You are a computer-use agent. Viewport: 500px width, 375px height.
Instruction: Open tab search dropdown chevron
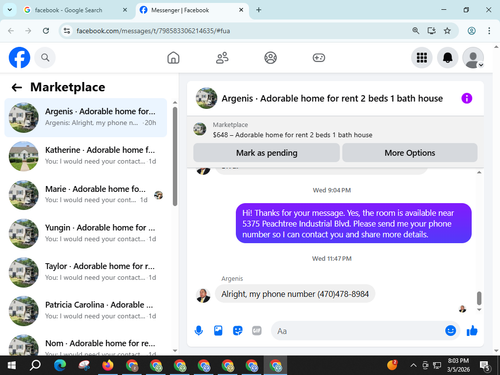tap(10, 10)
